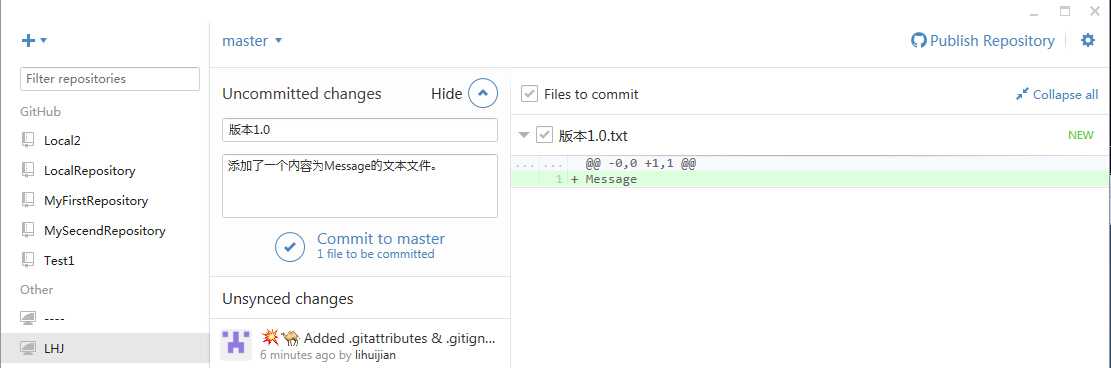Click the collapse arrows icon
1111x368 pixels.
(x=1022, y=94)
